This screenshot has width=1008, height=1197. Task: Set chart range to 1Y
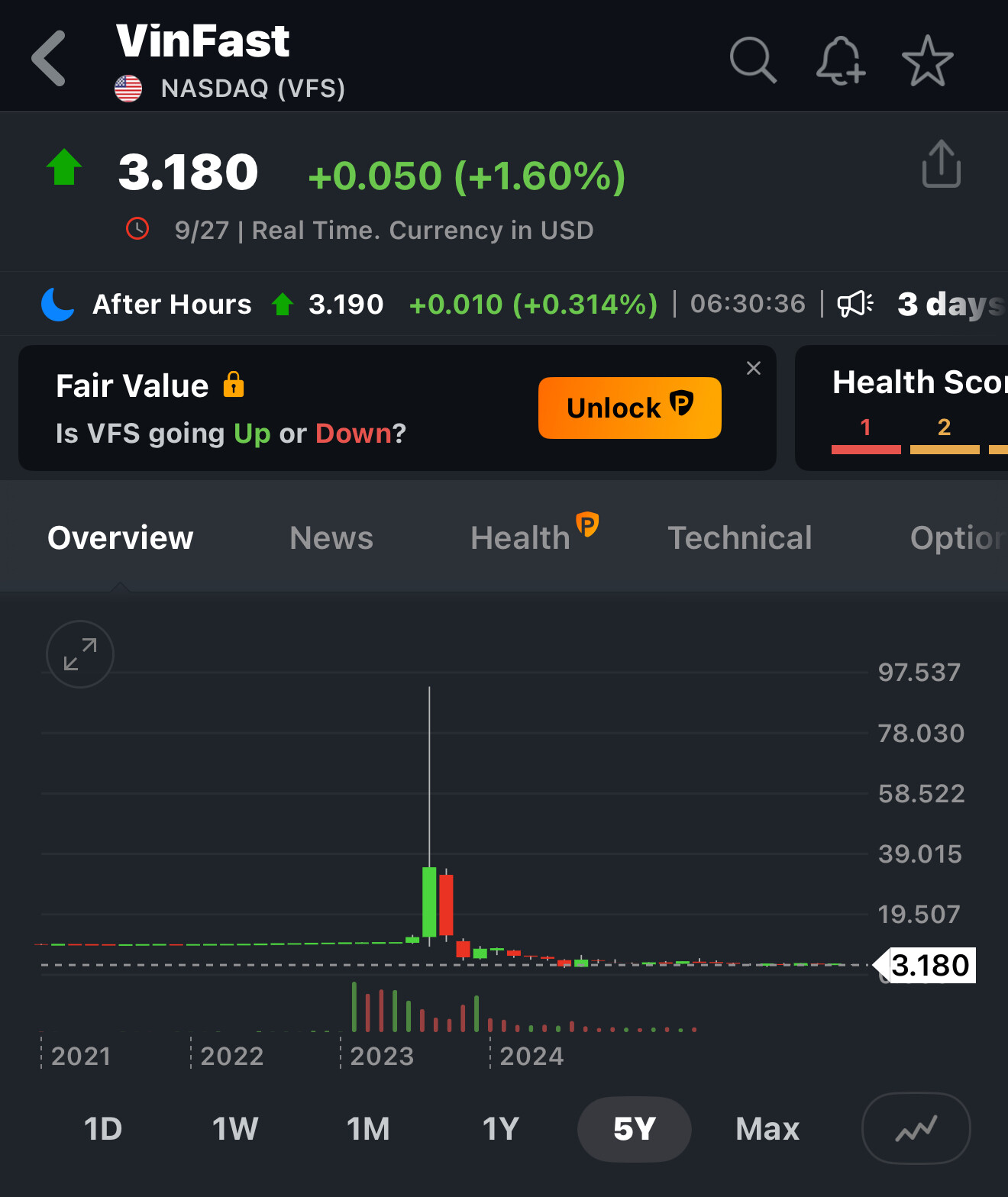pyautogui.click(x=501, y=1128)
